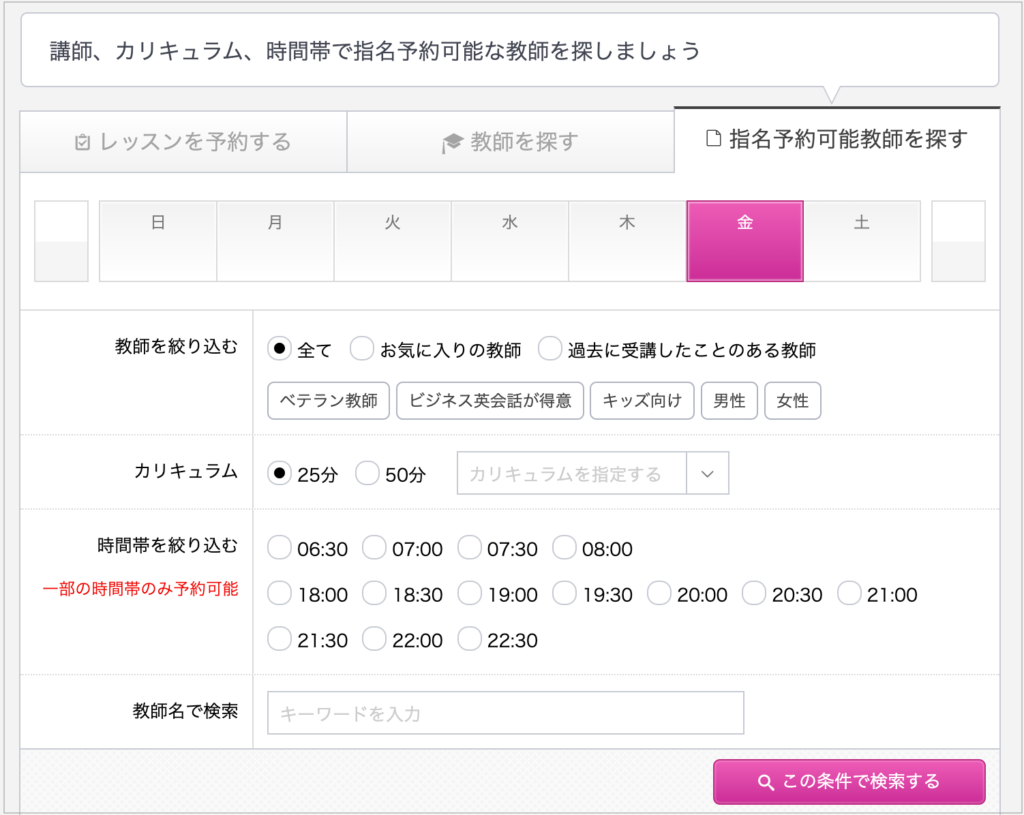The width and height of the screenshot is (1024, 815).
Task: Click the chevron arrow of the curriculum selector
Action: (x=708, y=474)
